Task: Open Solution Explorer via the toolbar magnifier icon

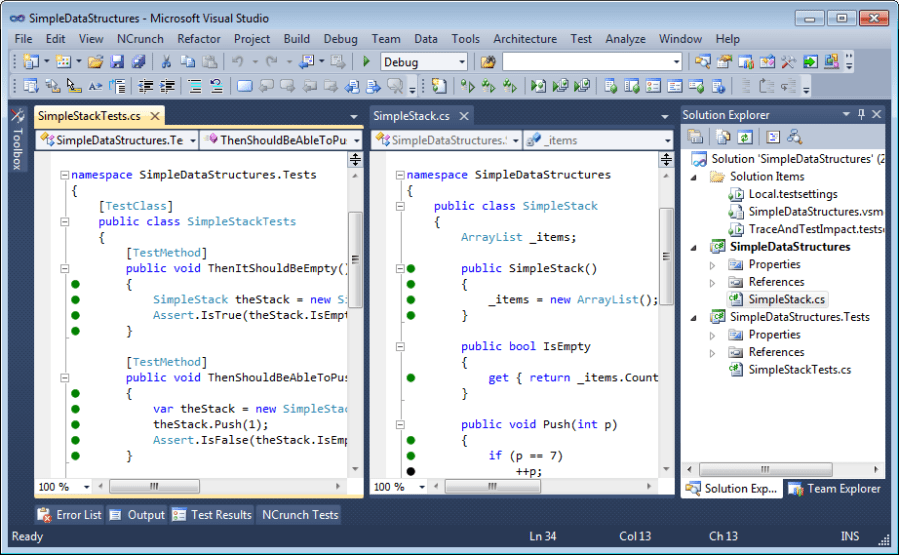Action: [x=702, y=61]
